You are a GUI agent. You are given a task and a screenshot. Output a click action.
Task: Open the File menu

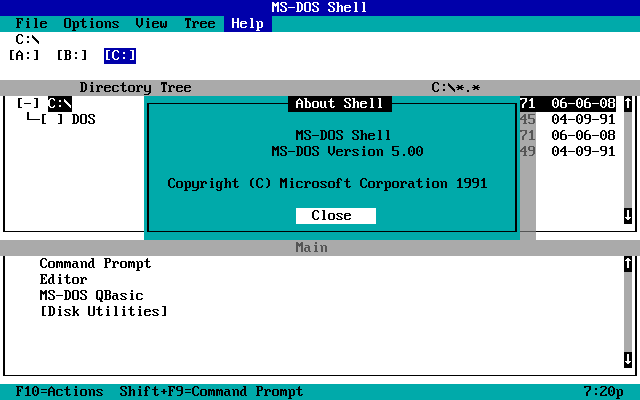coord(31,23)
